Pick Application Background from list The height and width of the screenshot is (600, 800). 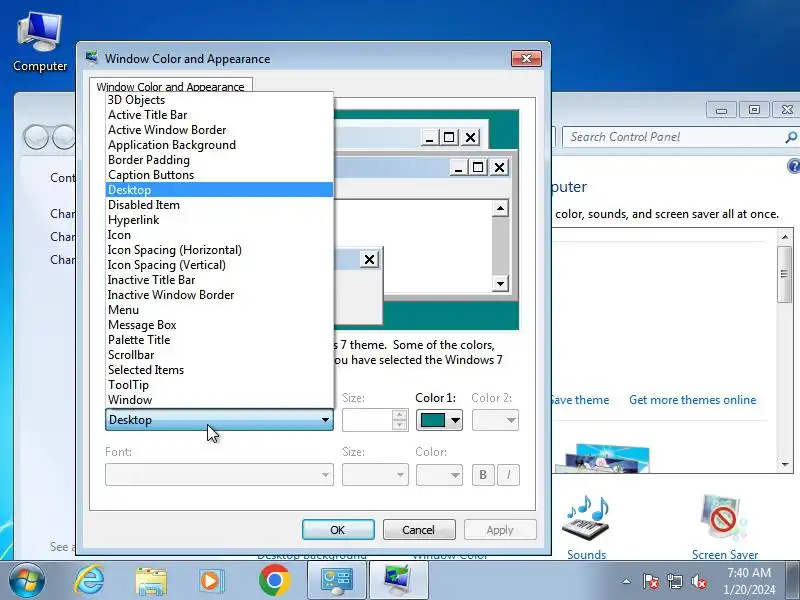[x=219, y=145]
